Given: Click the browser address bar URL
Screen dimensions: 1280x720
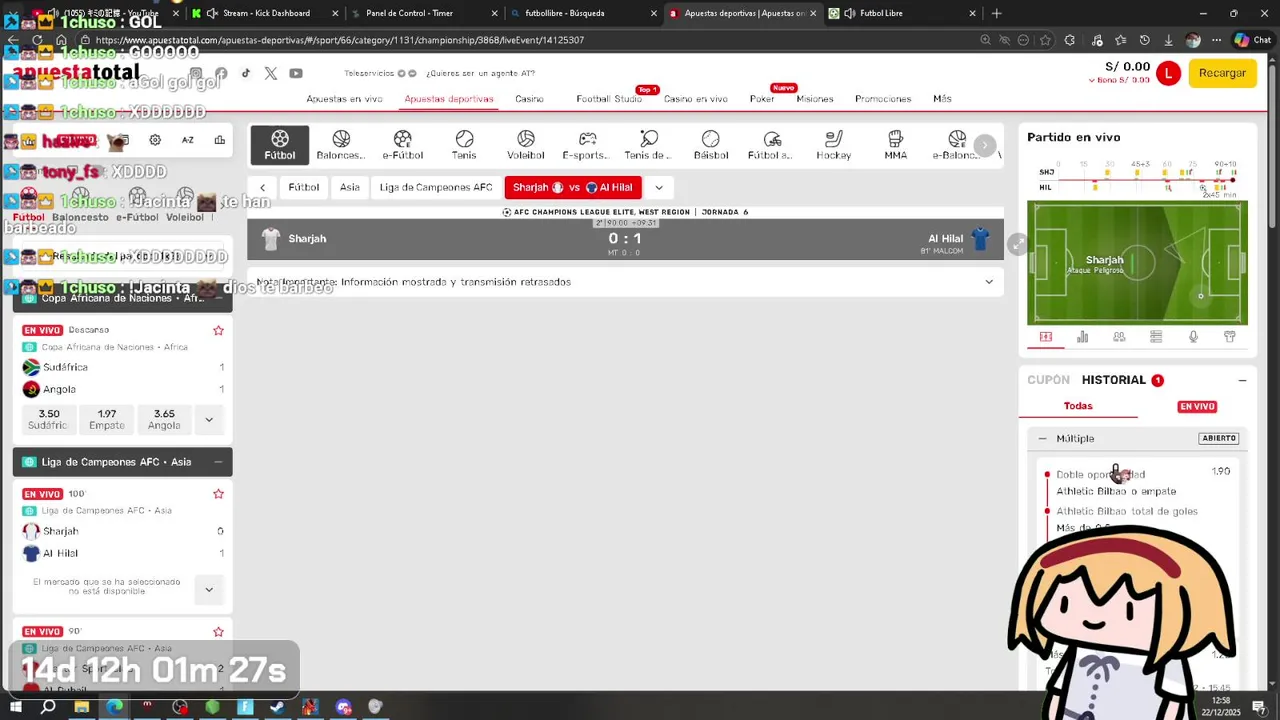Looking at the screenshot, I should tap(340, 40).
